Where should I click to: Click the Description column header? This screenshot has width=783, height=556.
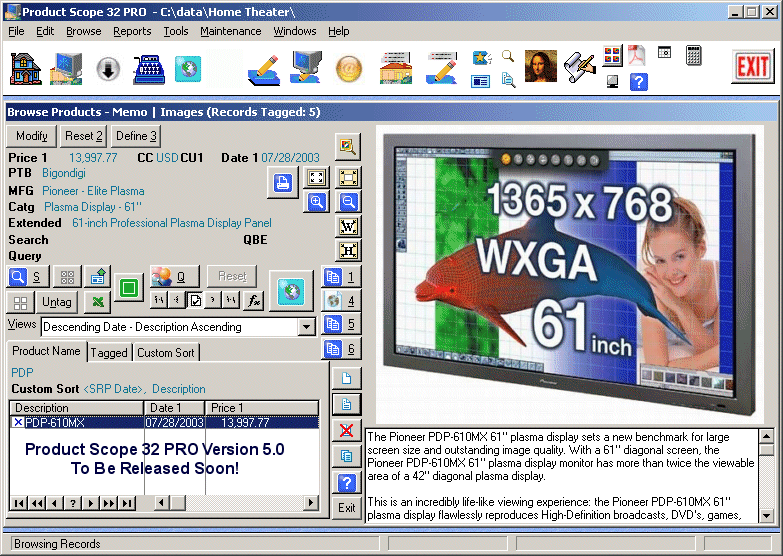[77, 408]
